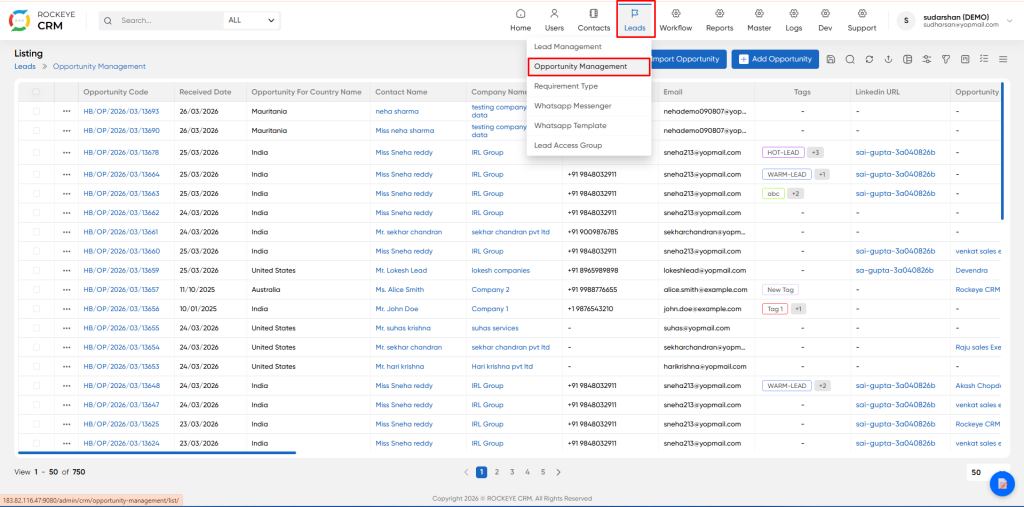Screen dimensions: 1024x507
Task: Check the row HB/OP/2026/03/13653 checkbox
Action: tap(36, 367)
